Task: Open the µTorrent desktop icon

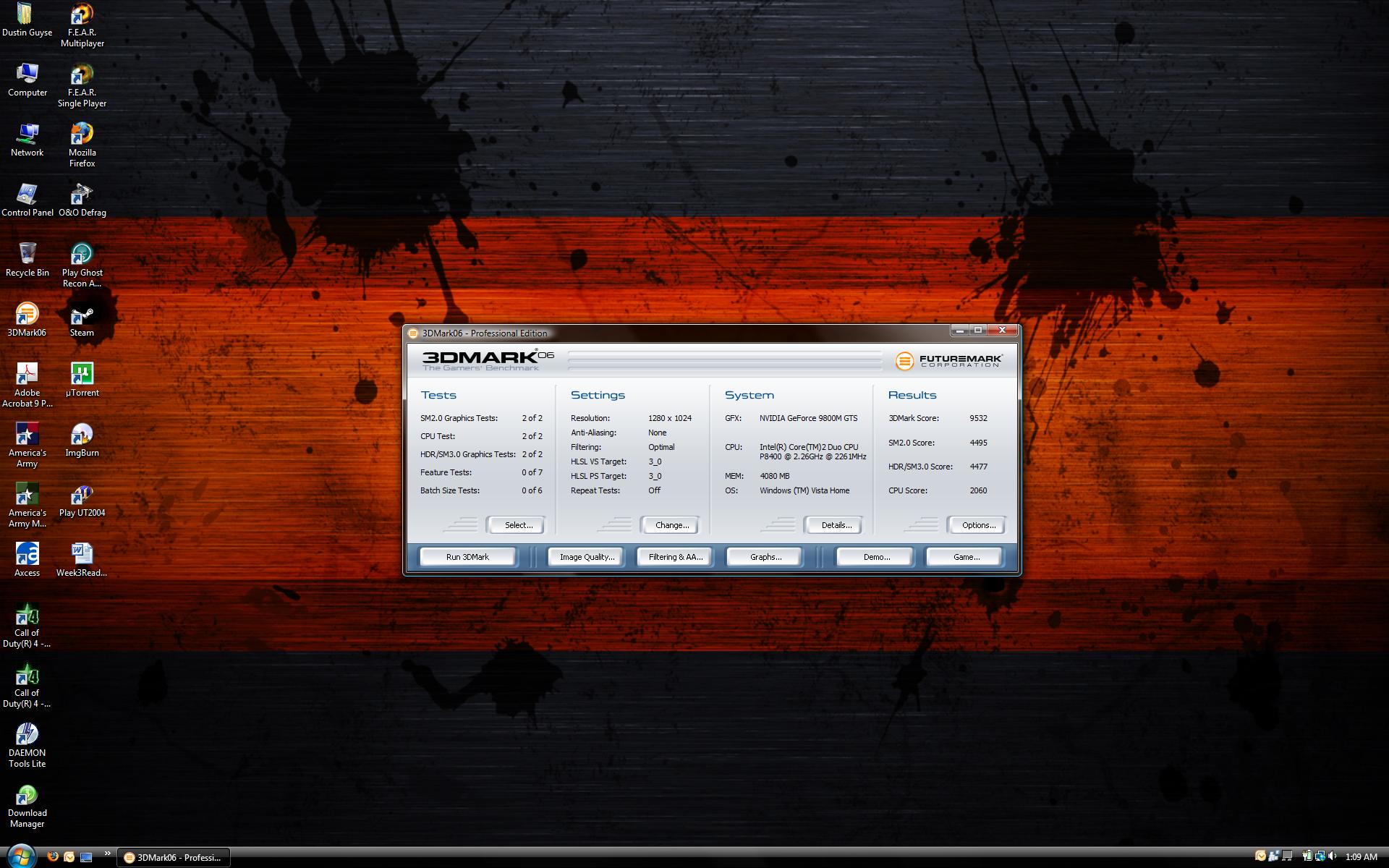Action: click(82, 375)
